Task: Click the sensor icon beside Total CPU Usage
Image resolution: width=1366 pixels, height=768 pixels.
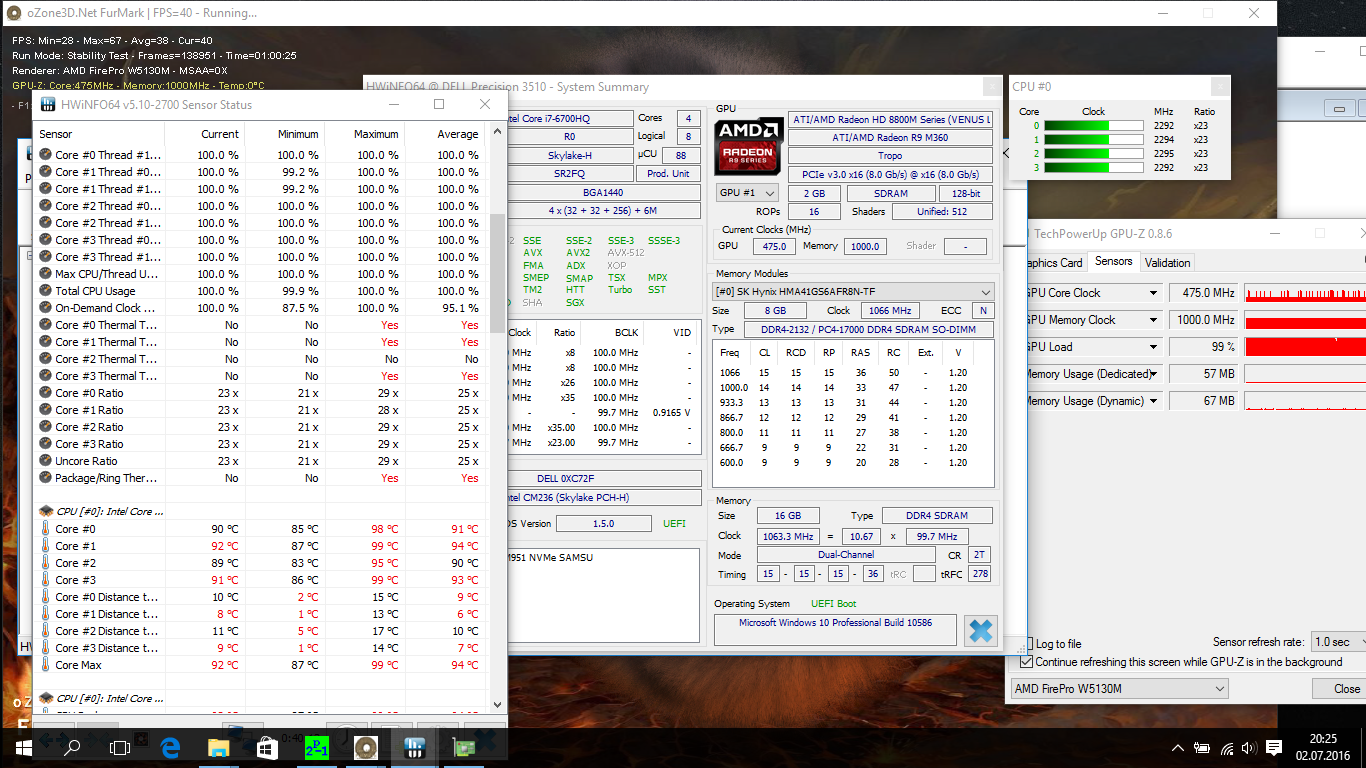Action: 45,291
